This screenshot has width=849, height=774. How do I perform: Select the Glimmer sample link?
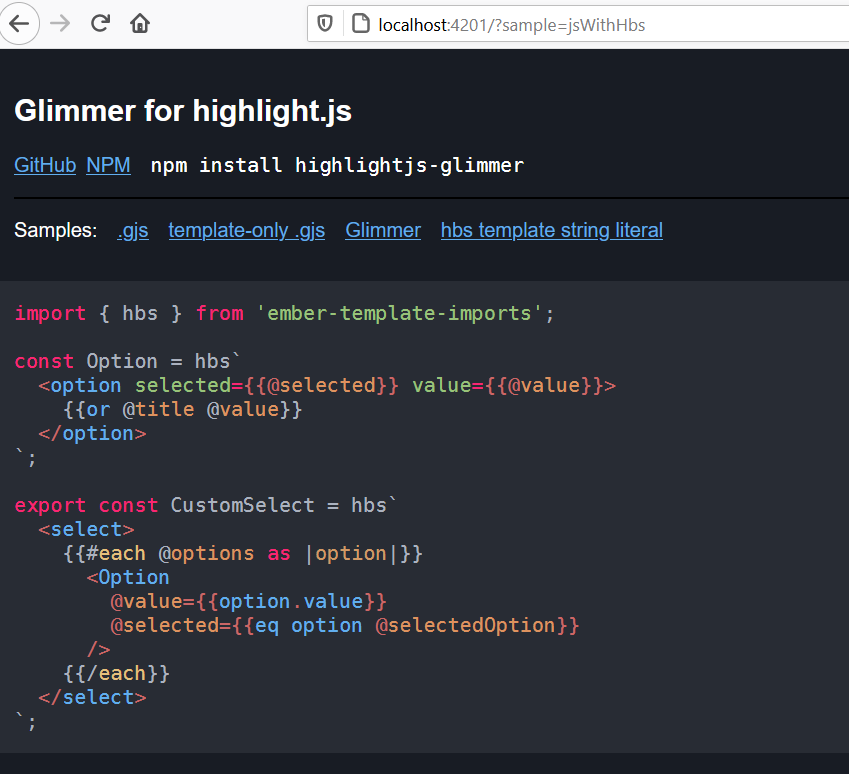click(x=383, y=231)
